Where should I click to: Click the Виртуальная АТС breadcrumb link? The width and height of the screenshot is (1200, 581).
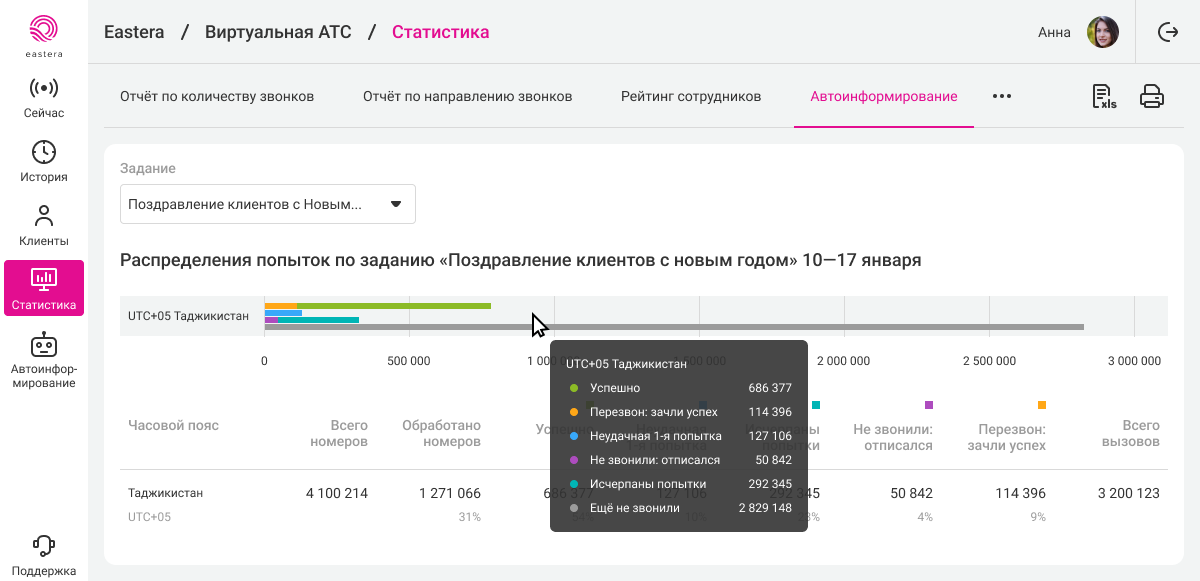(278, 32)
